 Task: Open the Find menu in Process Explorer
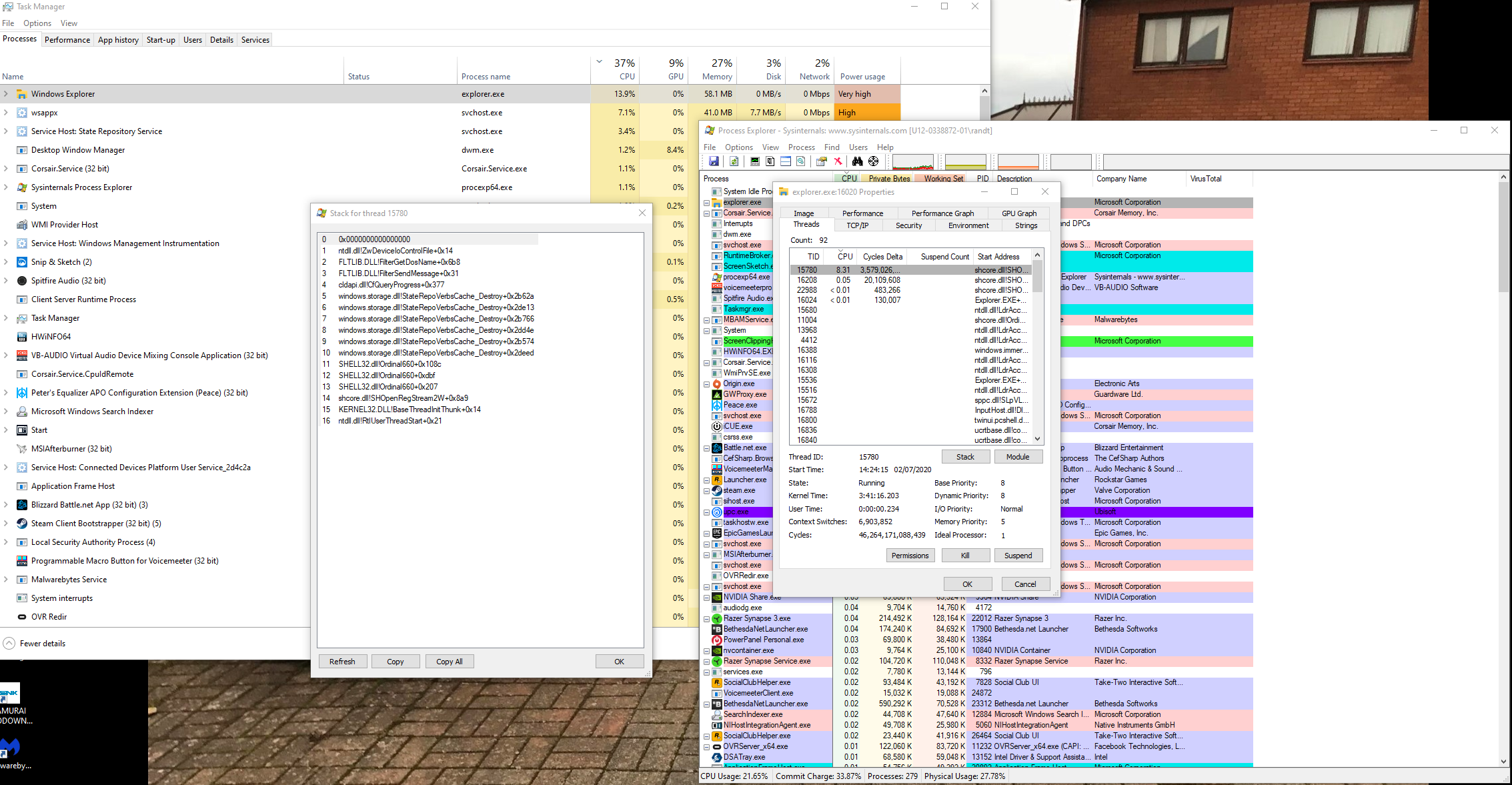pyautogui.click(x=832, y=147)
